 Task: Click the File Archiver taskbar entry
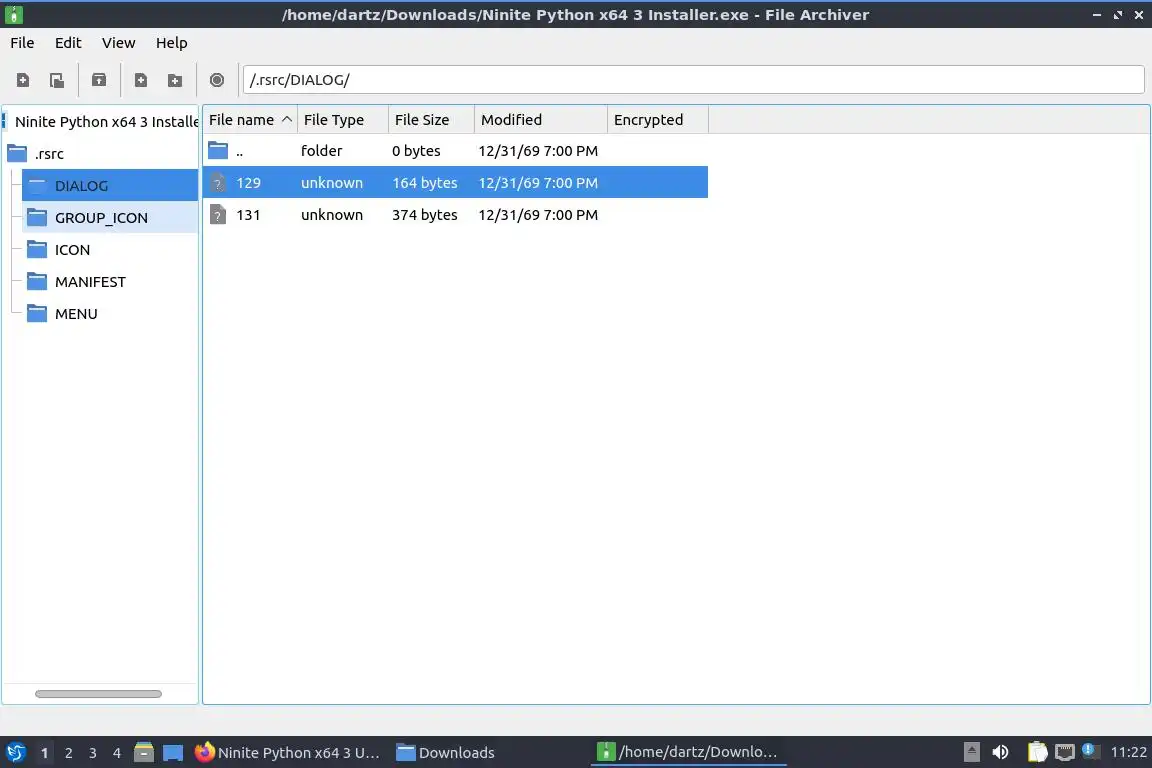coord(688,752)
